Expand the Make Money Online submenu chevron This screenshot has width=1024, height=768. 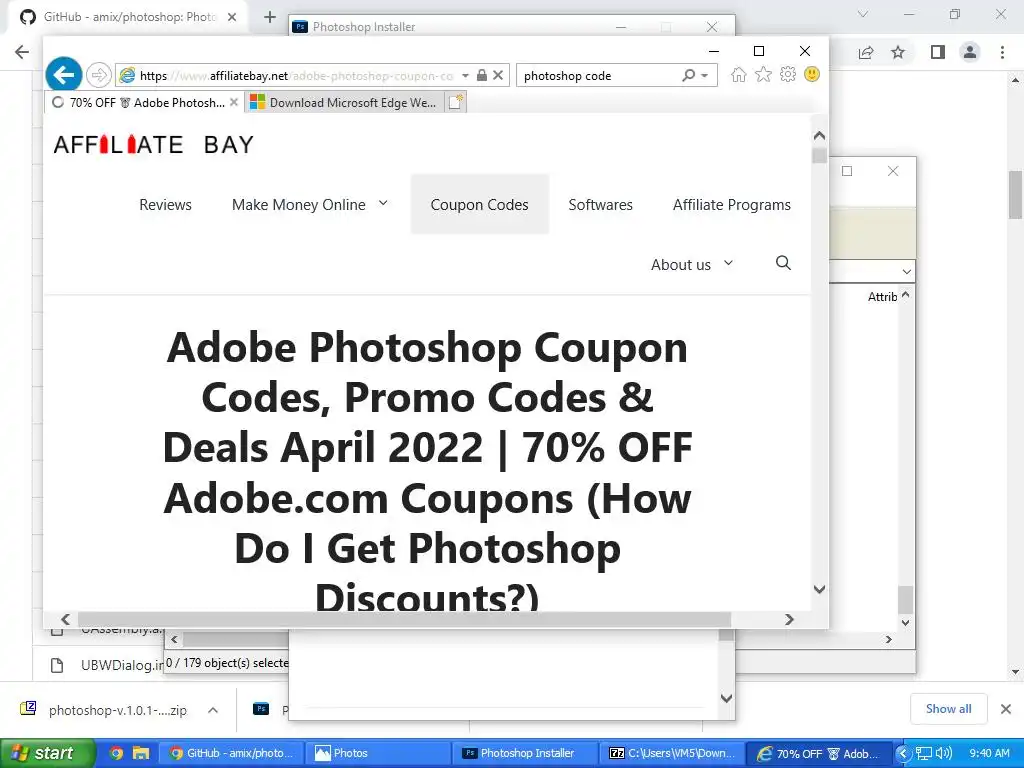coord(383,203)
